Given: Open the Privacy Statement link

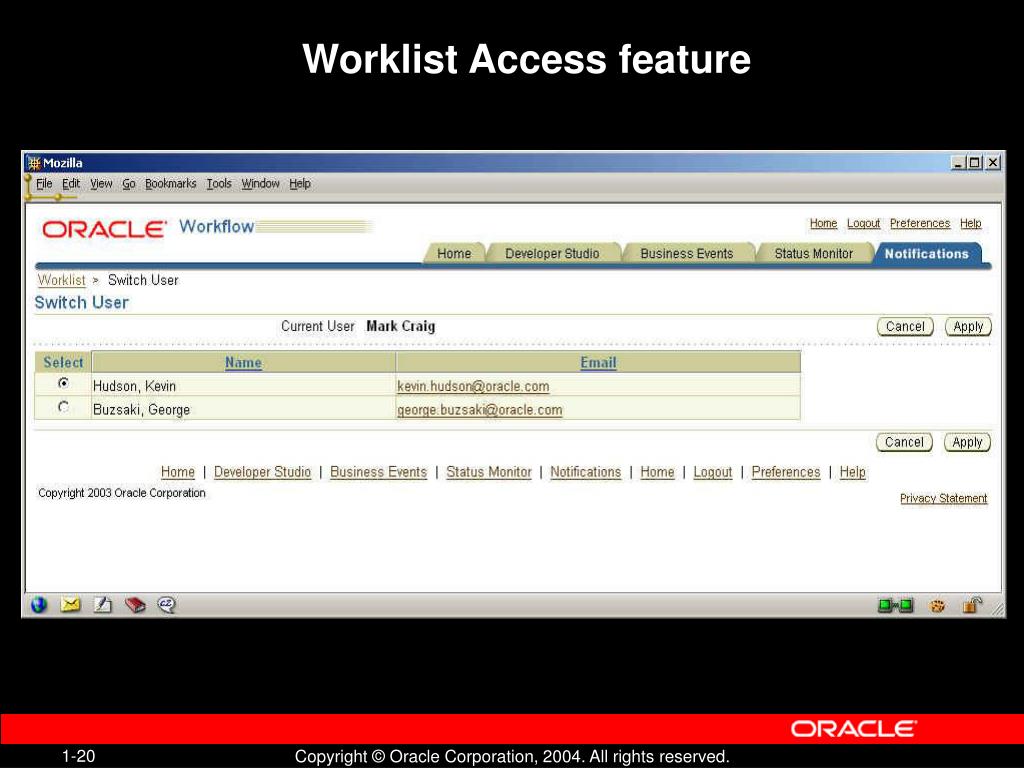Looking at the screenshot, I should tap(943, 498).
